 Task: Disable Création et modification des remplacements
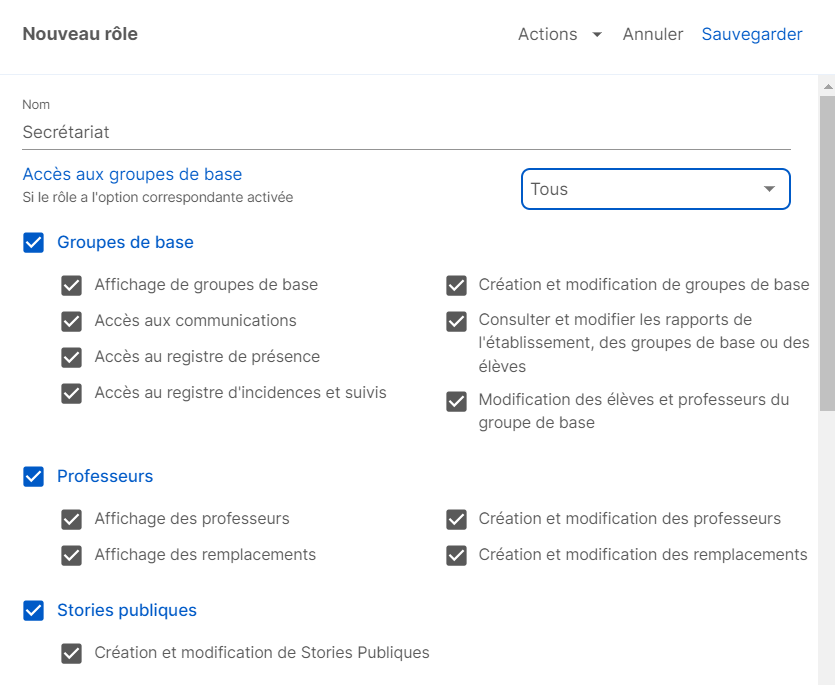(x=456, y=555)
